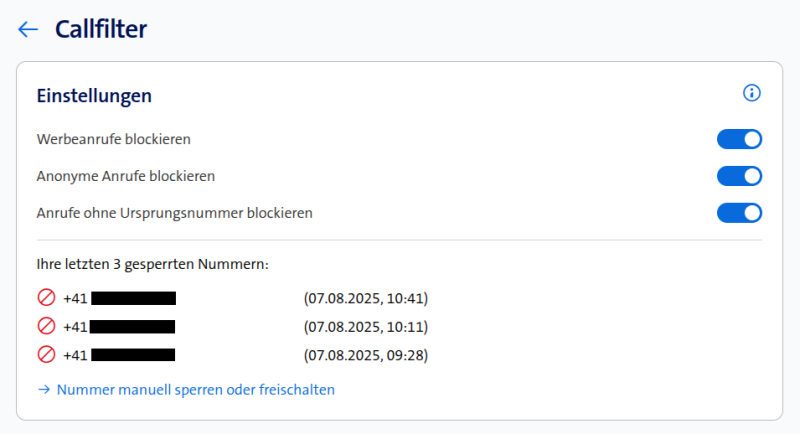
Task: Click the 'Werbeanrufe blockieren' label text
Action: pos(113,139)
